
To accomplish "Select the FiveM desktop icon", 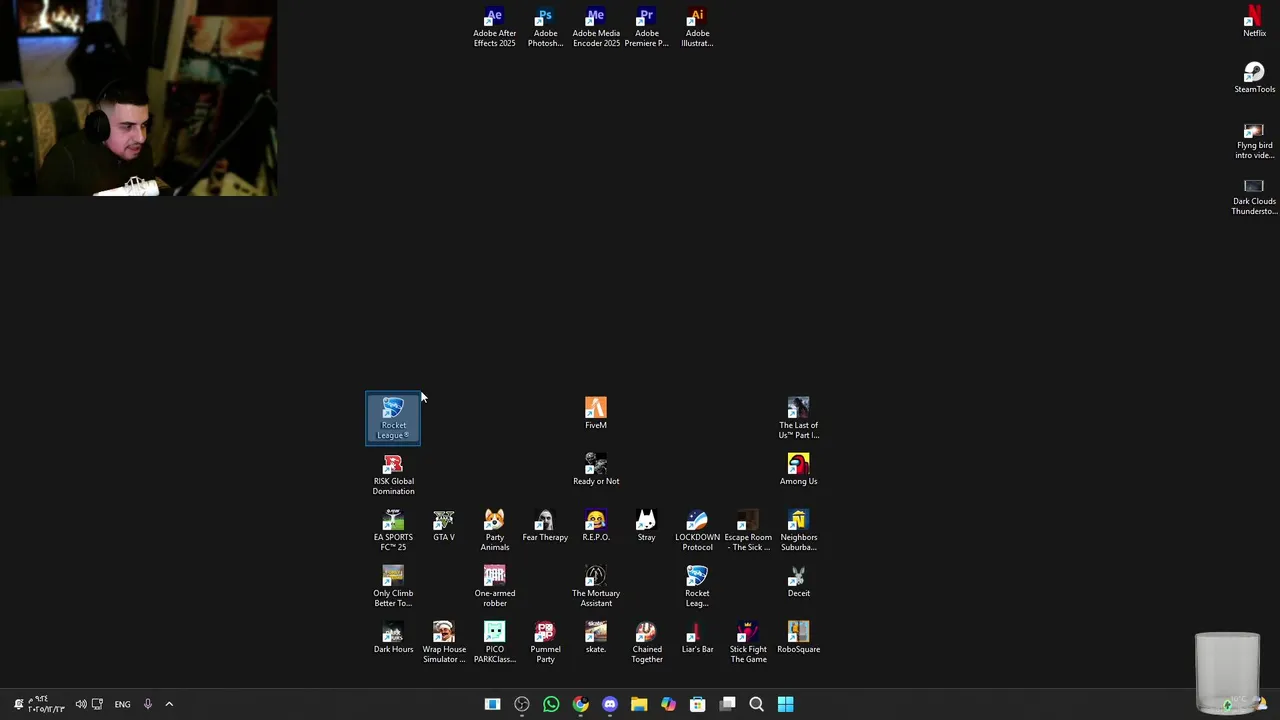I will coord(596,414).
